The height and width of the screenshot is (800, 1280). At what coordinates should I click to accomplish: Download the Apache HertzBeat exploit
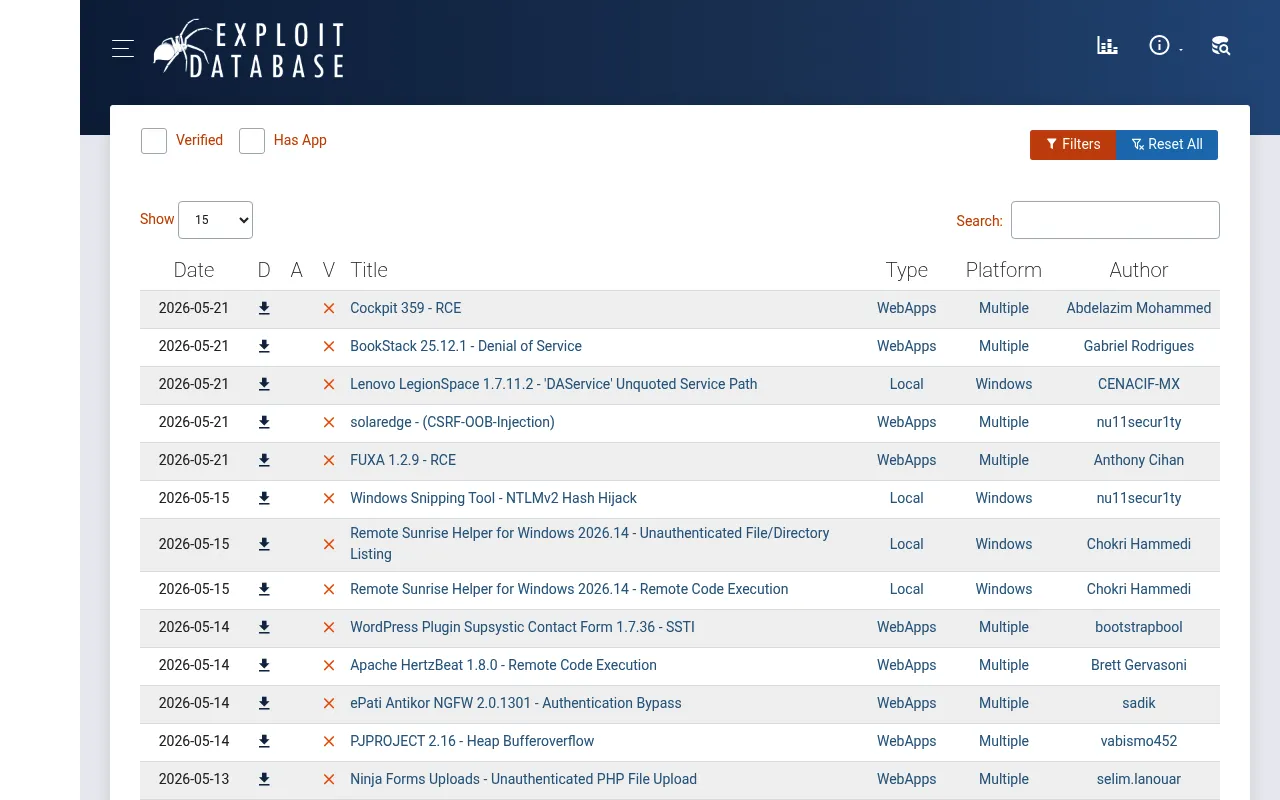[264, 665]
